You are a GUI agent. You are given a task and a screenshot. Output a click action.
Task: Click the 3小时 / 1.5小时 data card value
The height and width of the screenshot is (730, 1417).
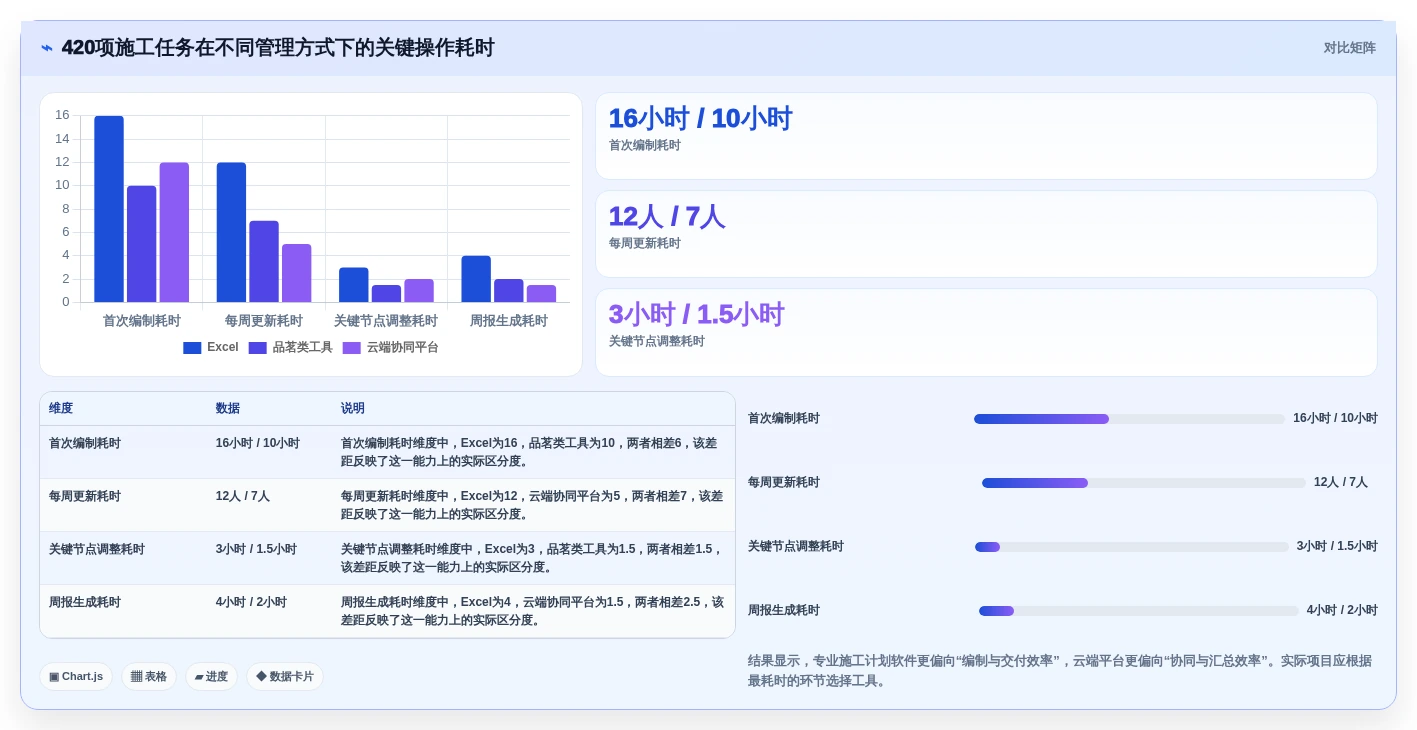coord(696,315)
